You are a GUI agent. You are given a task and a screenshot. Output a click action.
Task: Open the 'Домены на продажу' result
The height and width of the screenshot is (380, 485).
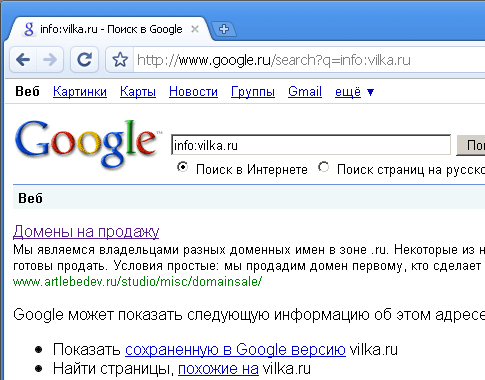coord(86,231)
